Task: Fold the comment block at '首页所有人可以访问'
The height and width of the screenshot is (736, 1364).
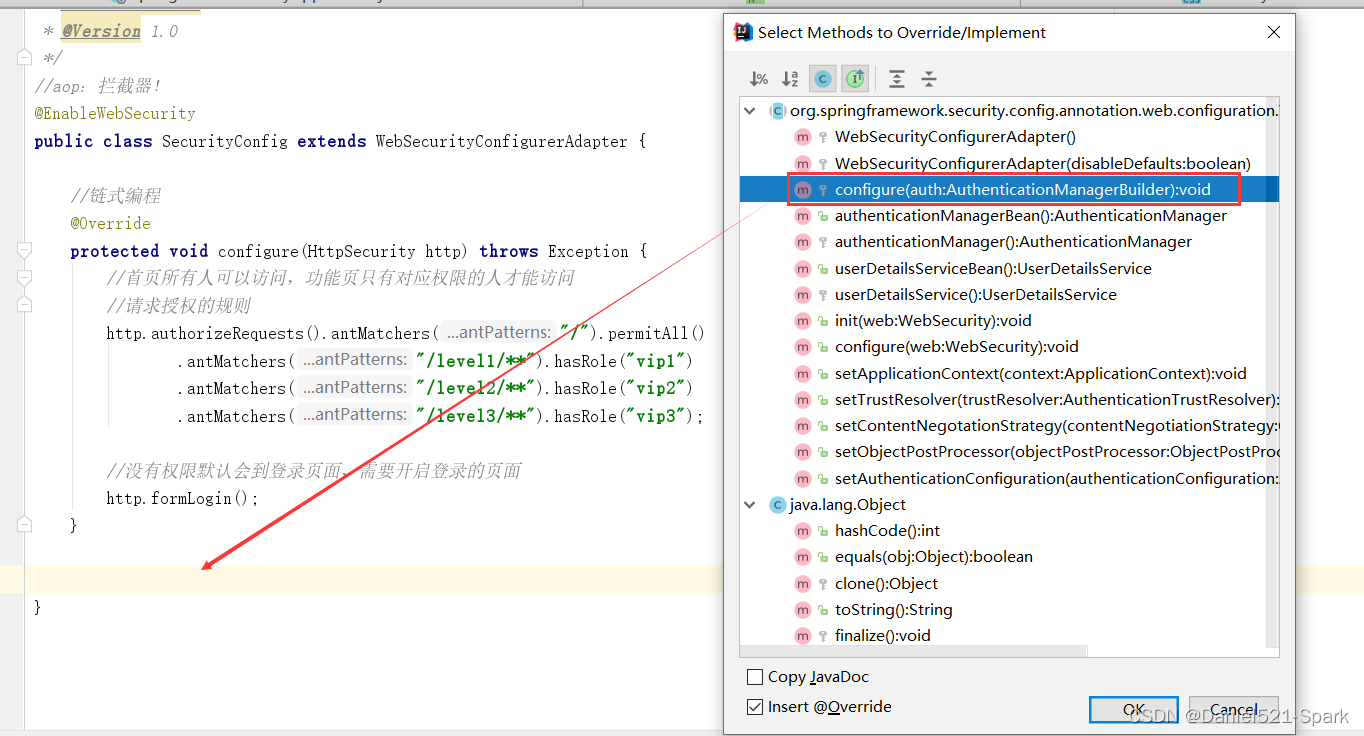Action: point(25,278)
